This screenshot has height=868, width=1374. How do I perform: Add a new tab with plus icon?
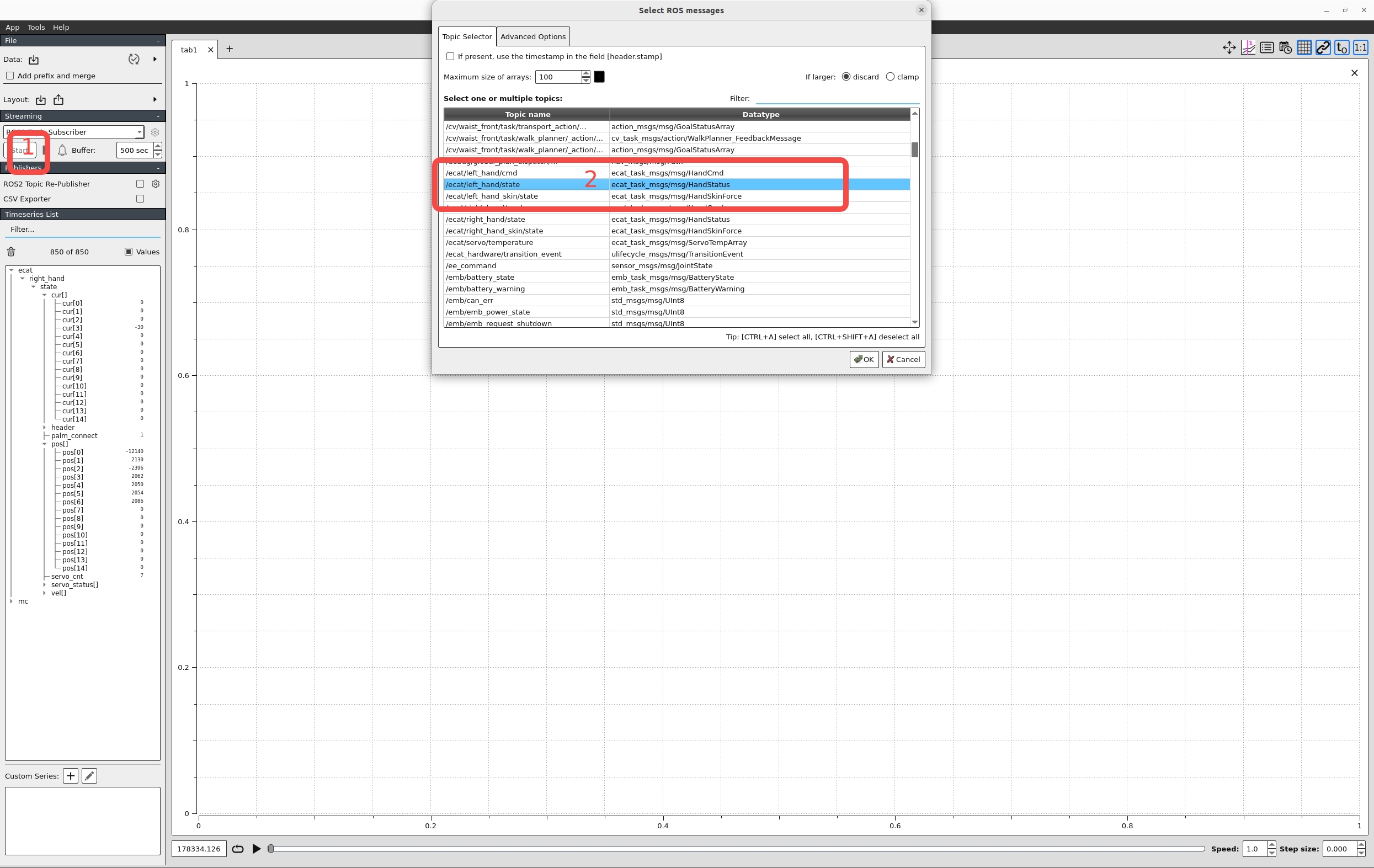(230, 49)
